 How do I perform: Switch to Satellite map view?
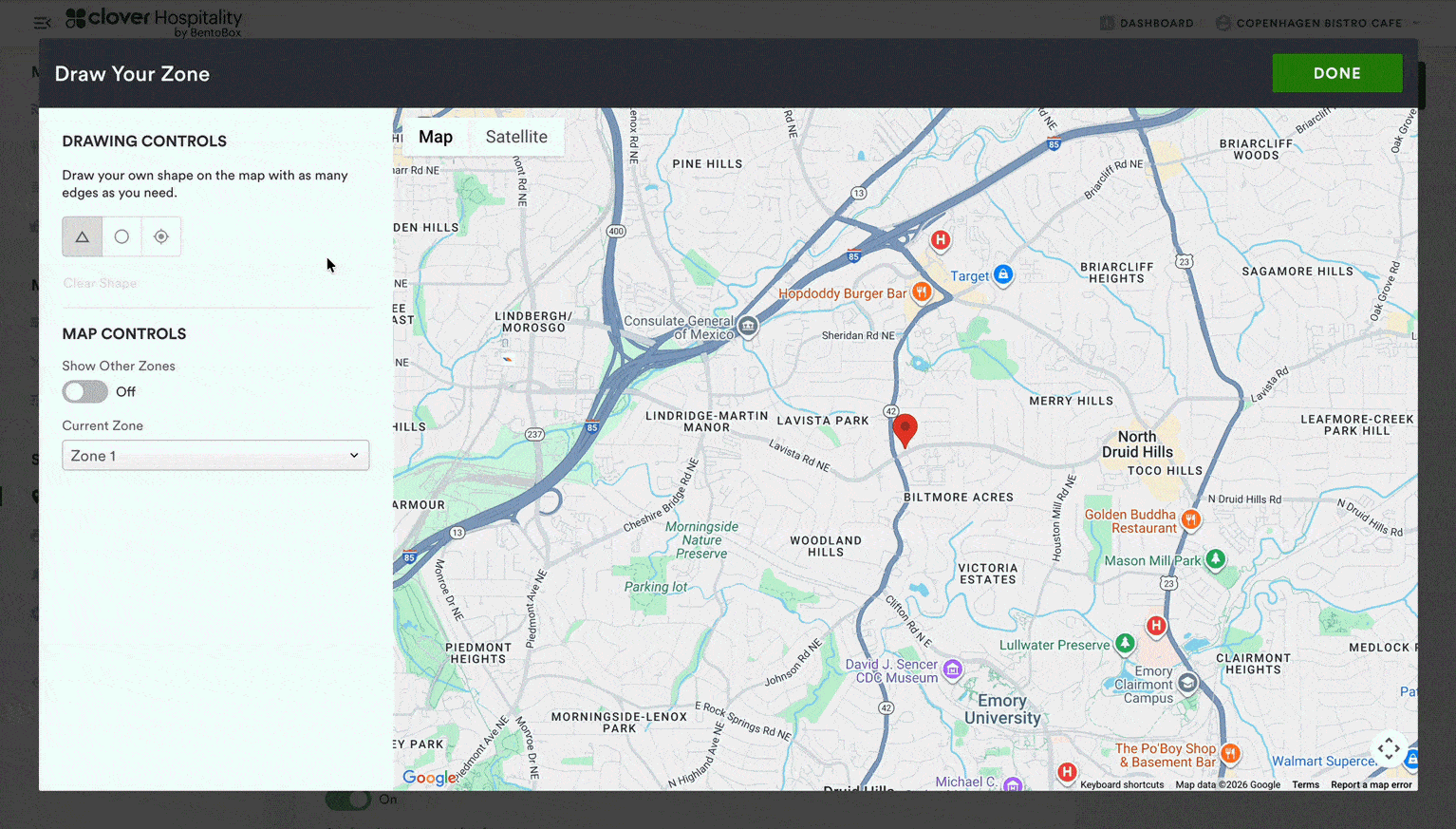click(x=516, y=137)
